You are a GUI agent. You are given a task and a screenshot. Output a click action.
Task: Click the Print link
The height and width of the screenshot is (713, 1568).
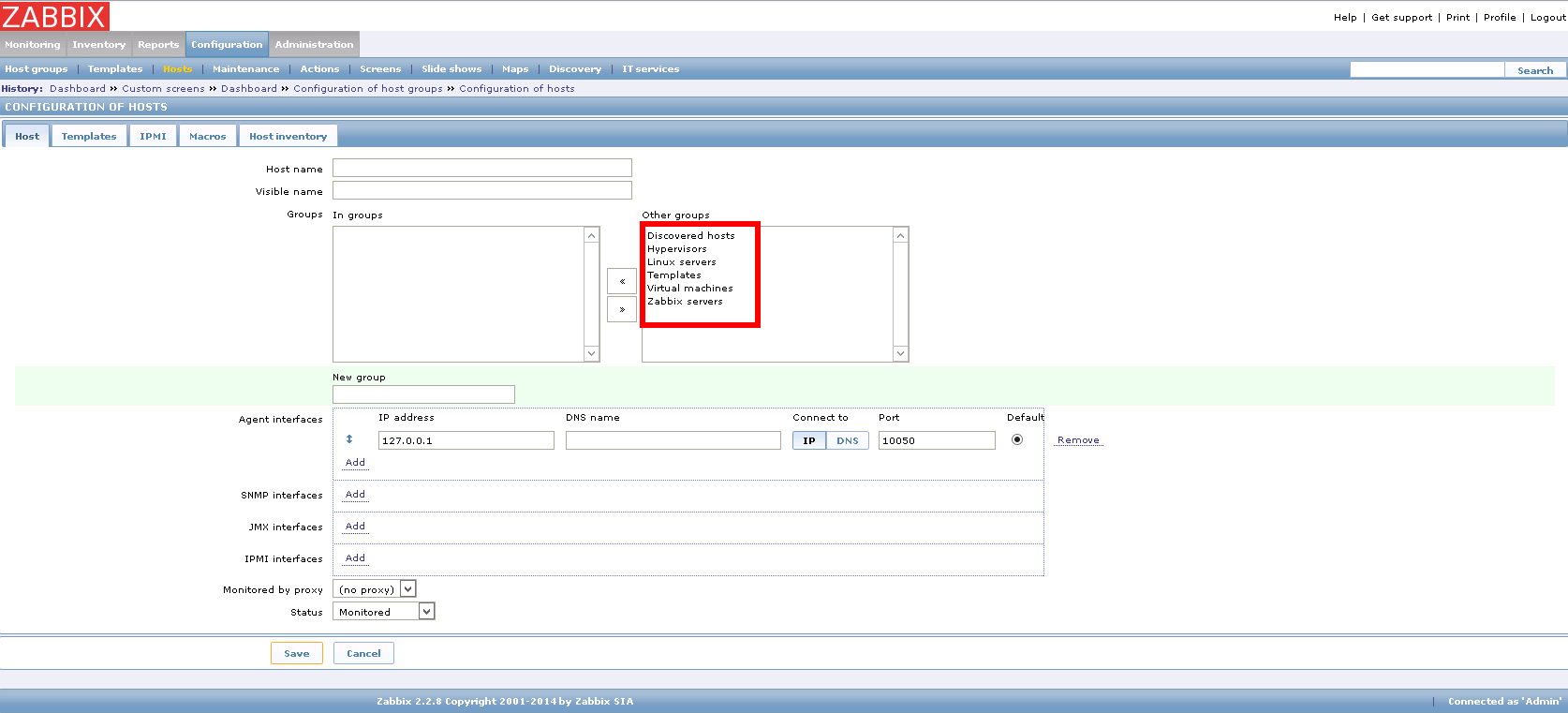(1457, 17)
